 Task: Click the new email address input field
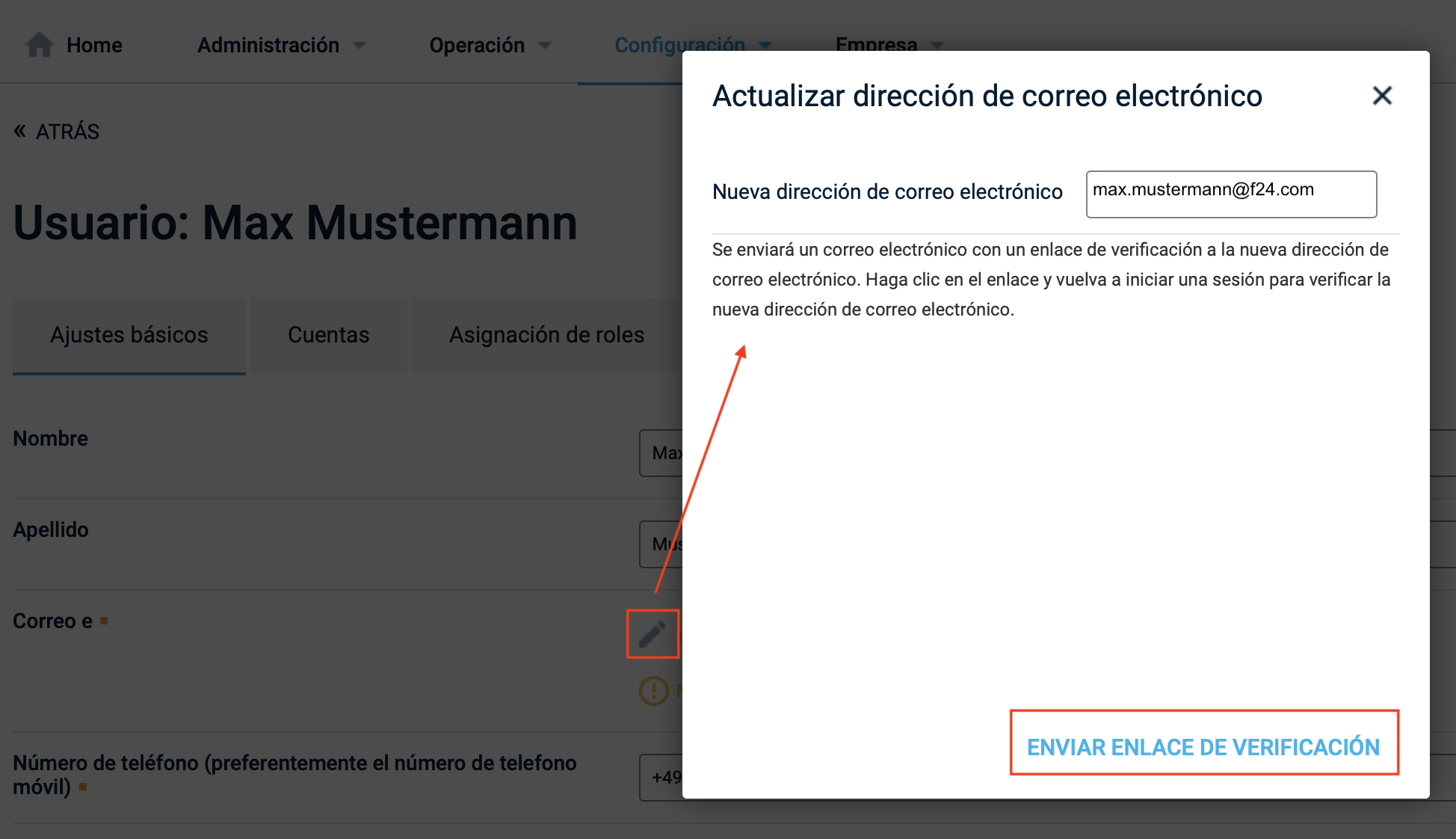(1231, 194)
